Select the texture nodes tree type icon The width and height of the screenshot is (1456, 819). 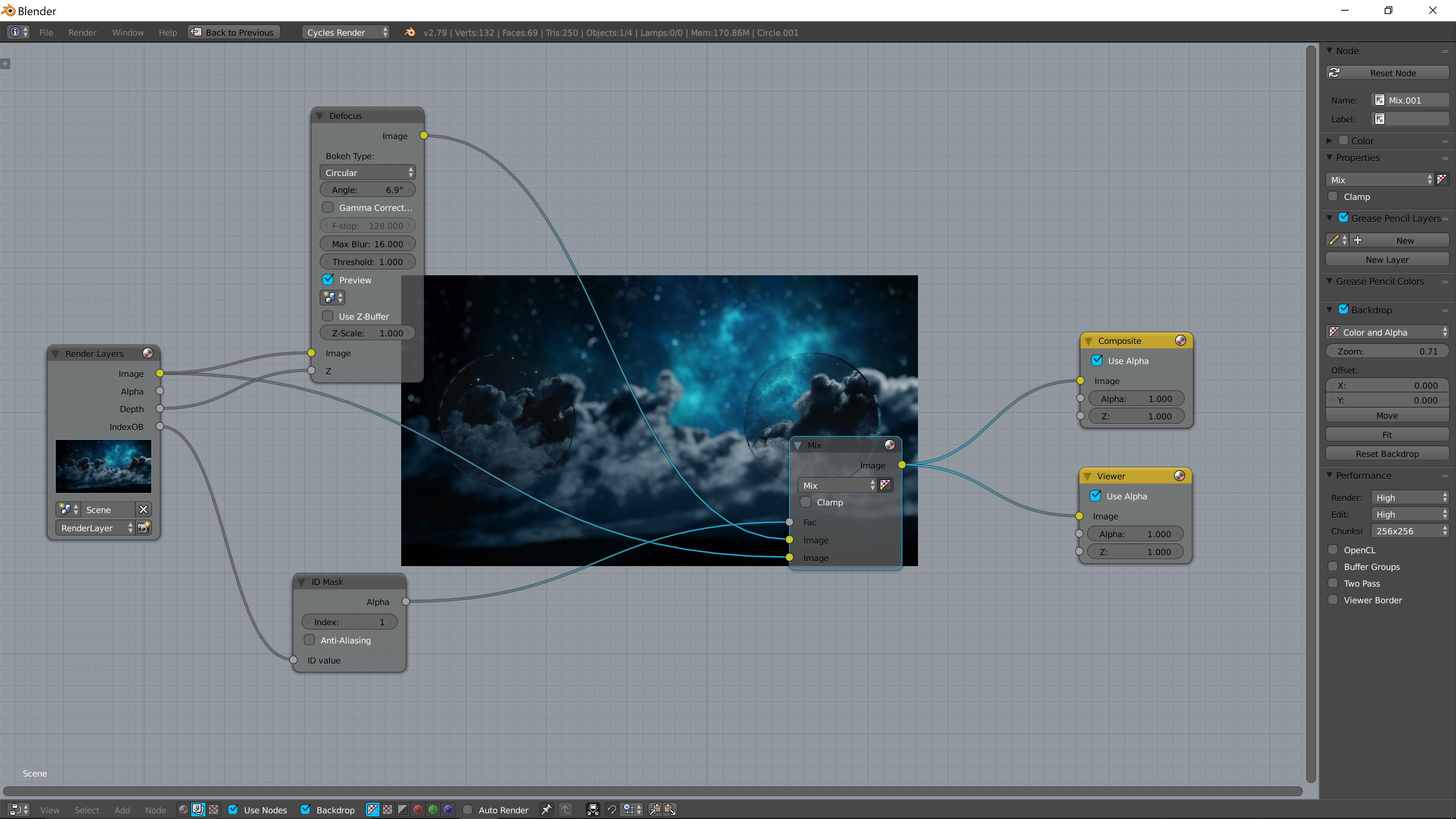click(x=213, y=810)
